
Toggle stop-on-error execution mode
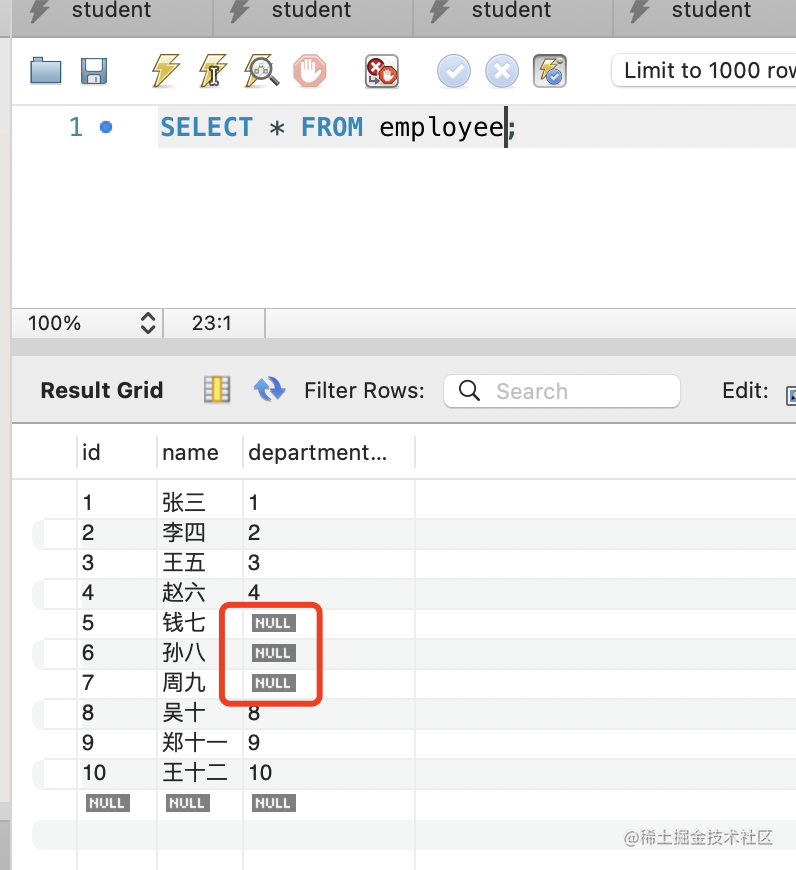[x=382, y=71]
